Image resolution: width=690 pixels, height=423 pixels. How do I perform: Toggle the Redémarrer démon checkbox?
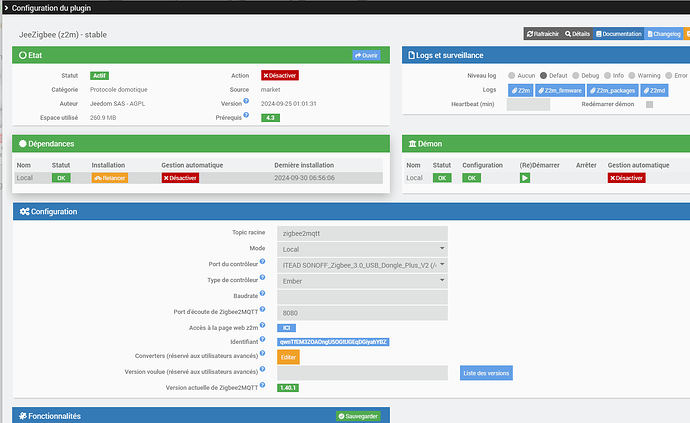pyautogui.click(x=649, y=104)
